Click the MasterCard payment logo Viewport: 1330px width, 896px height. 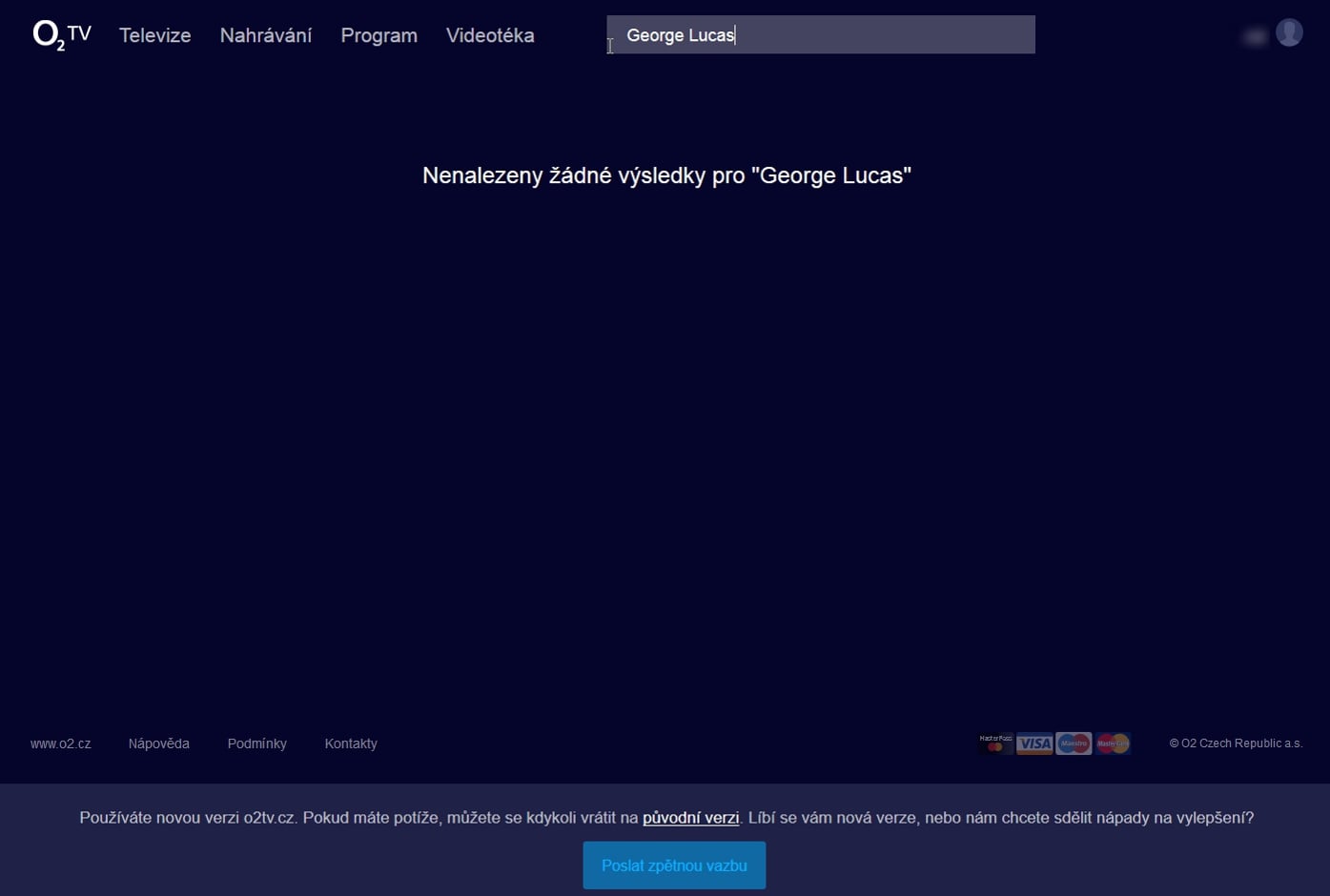tap(1113, 743)
